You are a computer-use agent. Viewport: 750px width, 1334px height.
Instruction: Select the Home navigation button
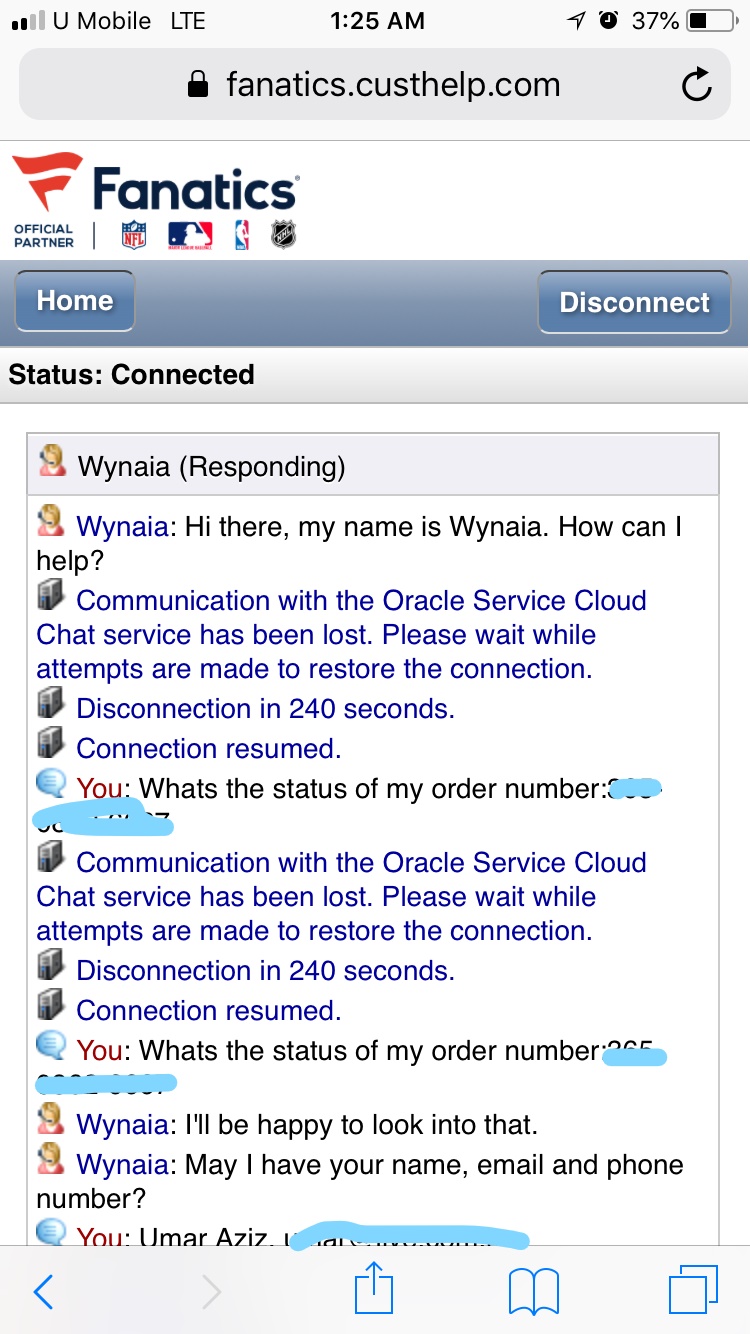(x=74, y=301)
